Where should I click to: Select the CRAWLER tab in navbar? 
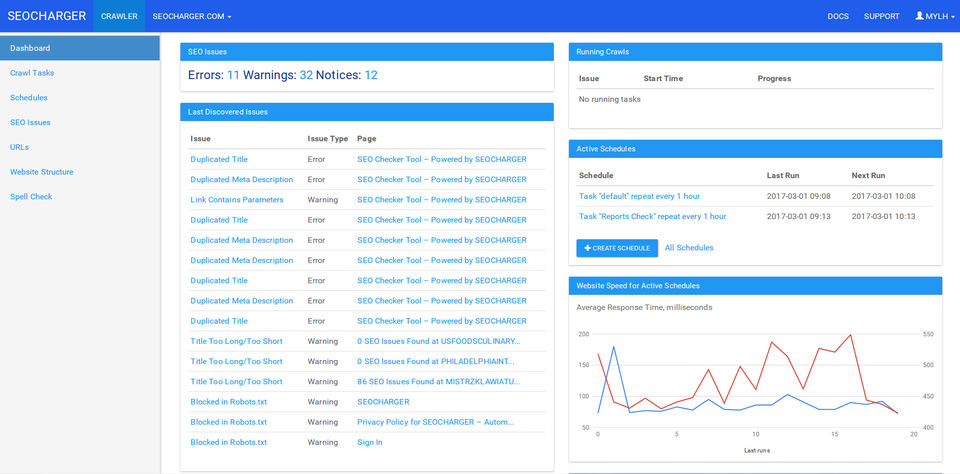tap(119, 16)
